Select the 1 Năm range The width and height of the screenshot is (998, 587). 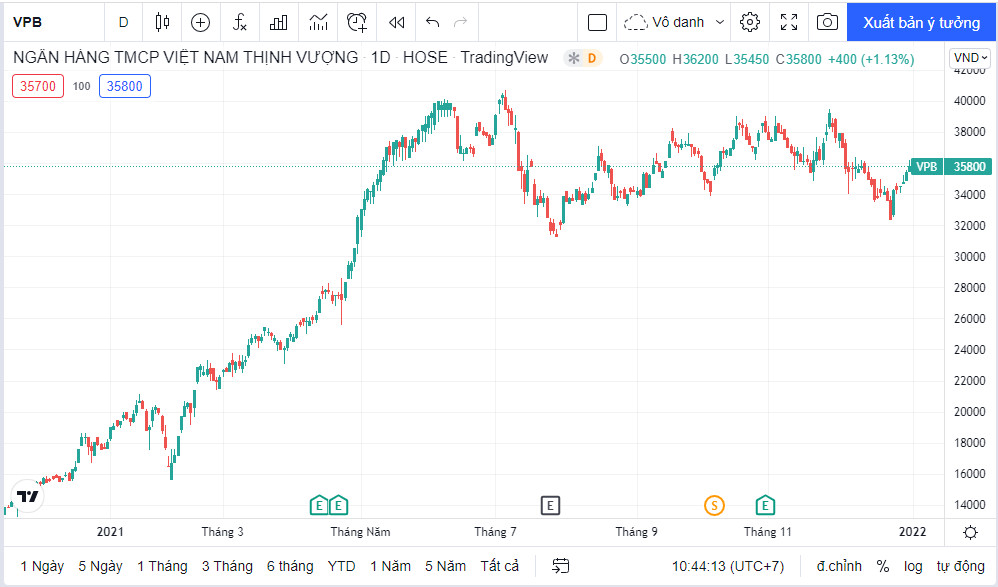[390, 566]
